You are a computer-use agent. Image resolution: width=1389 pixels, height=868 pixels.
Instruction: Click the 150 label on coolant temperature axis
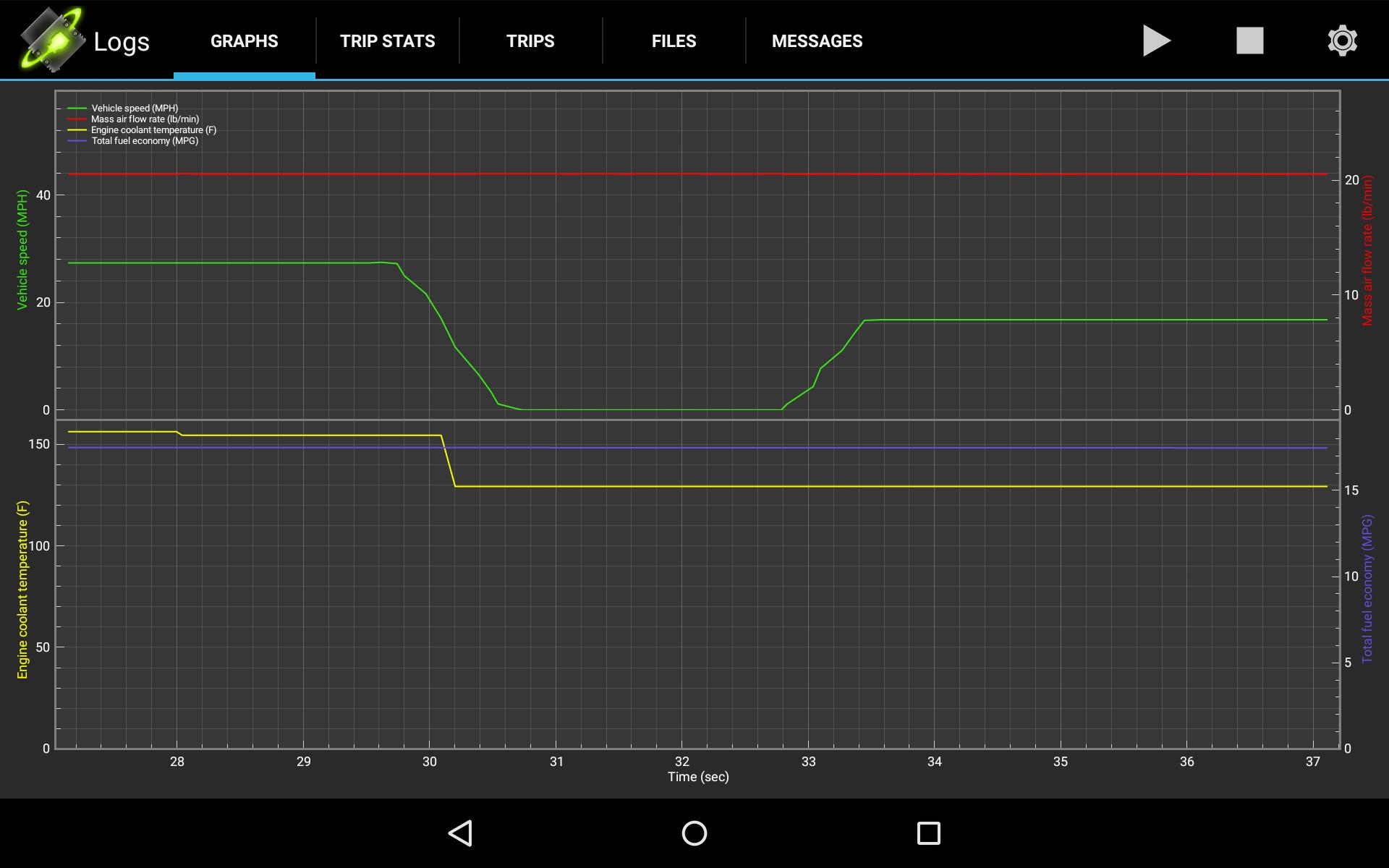click(x=40, y=444)
